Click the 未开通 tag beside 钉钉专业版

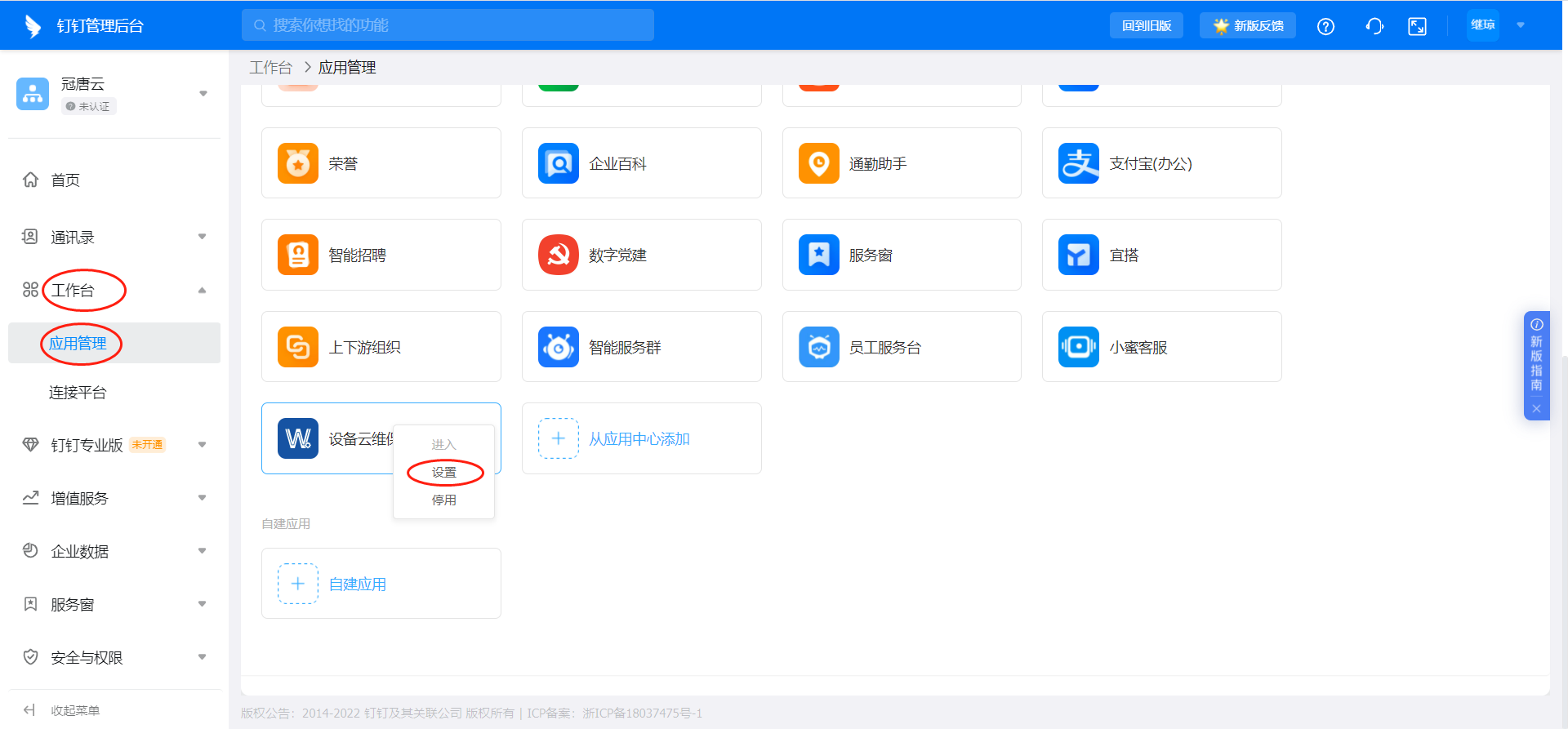[x=148, y=445]
